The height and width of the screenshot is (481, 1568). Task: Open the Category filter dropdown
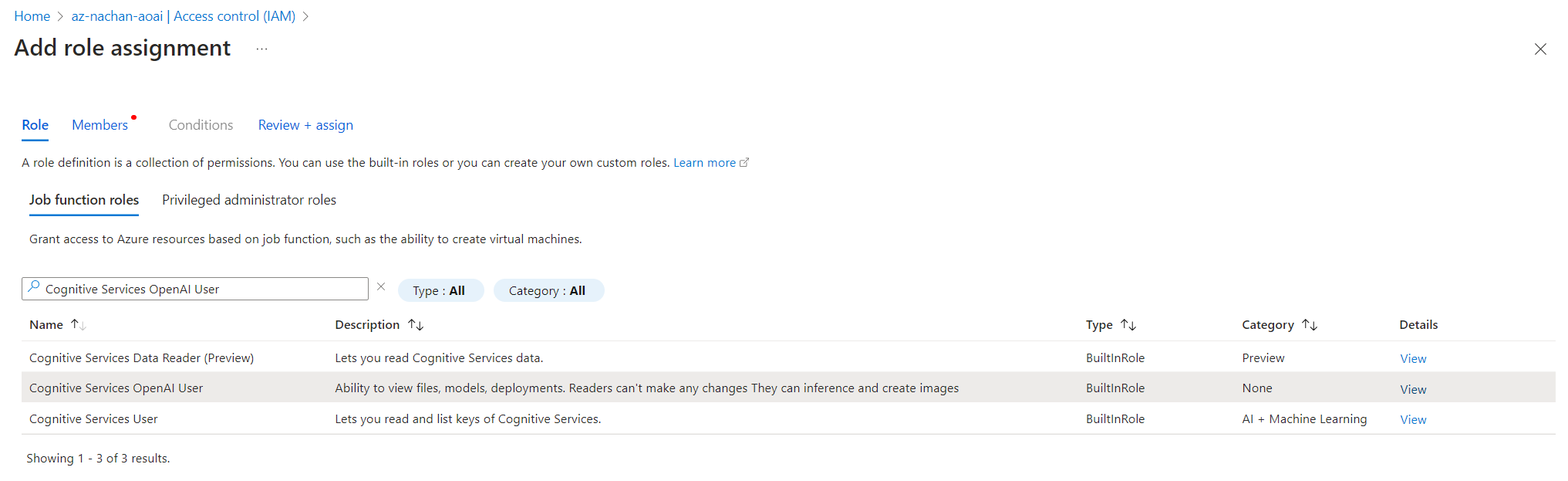click(x=548, y=291)
